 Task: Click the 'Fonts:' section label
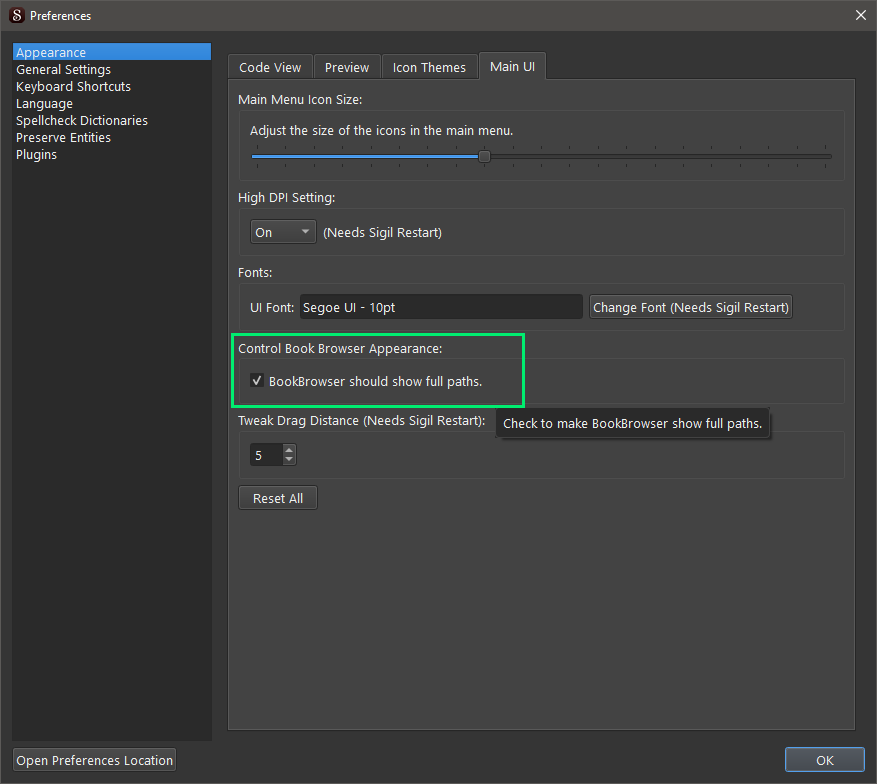(x=255, y=272)
